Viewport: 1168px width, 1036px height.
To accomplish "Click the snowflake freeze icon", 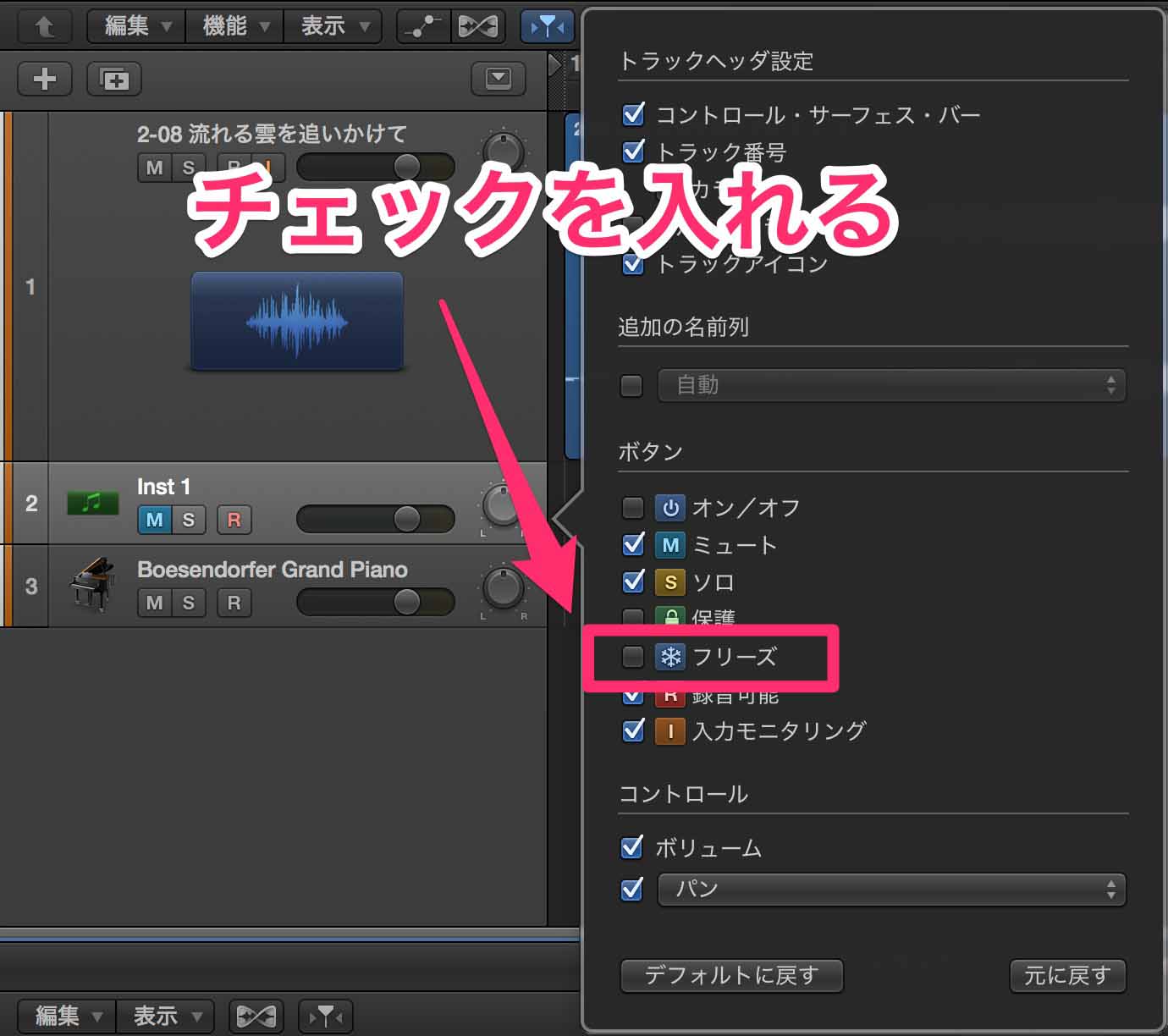I will tap(670, 657).
